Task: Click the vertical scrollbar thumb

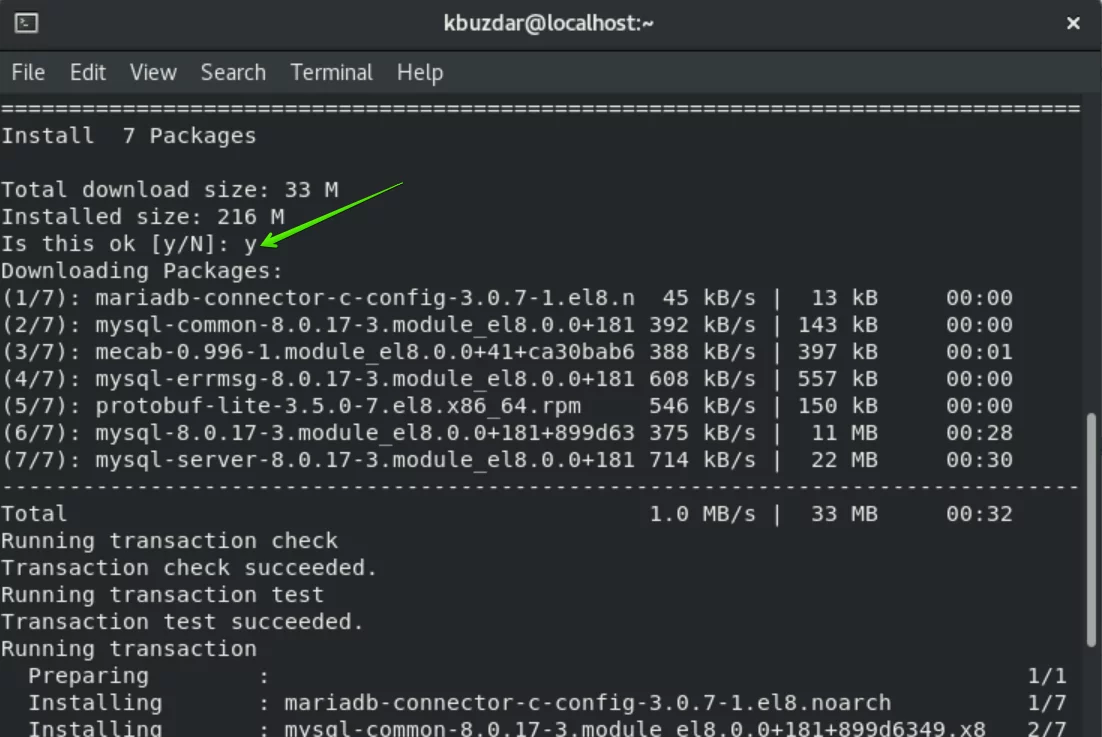Action: tap(1091, 530)
